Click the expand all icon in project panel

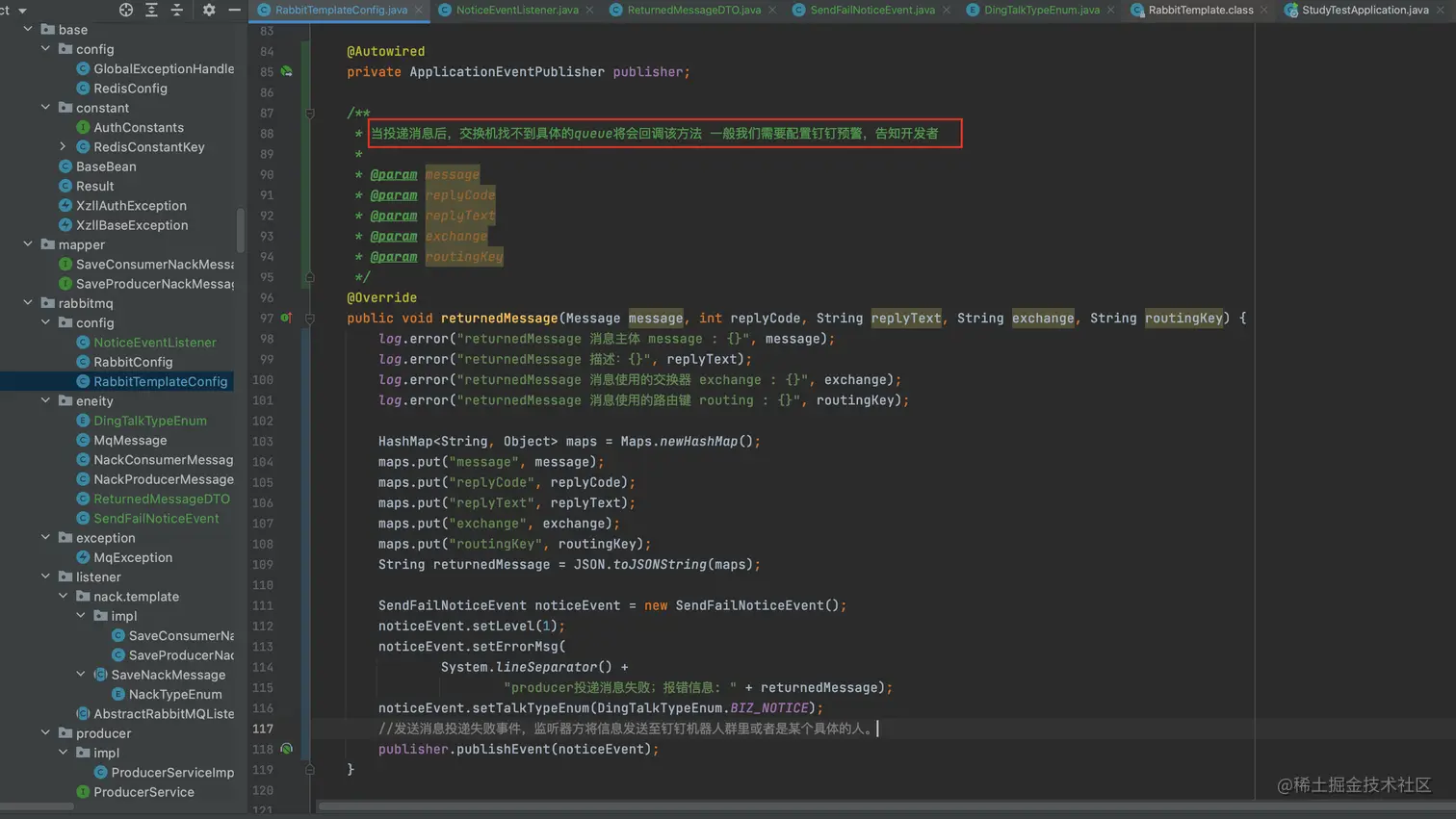151,10
